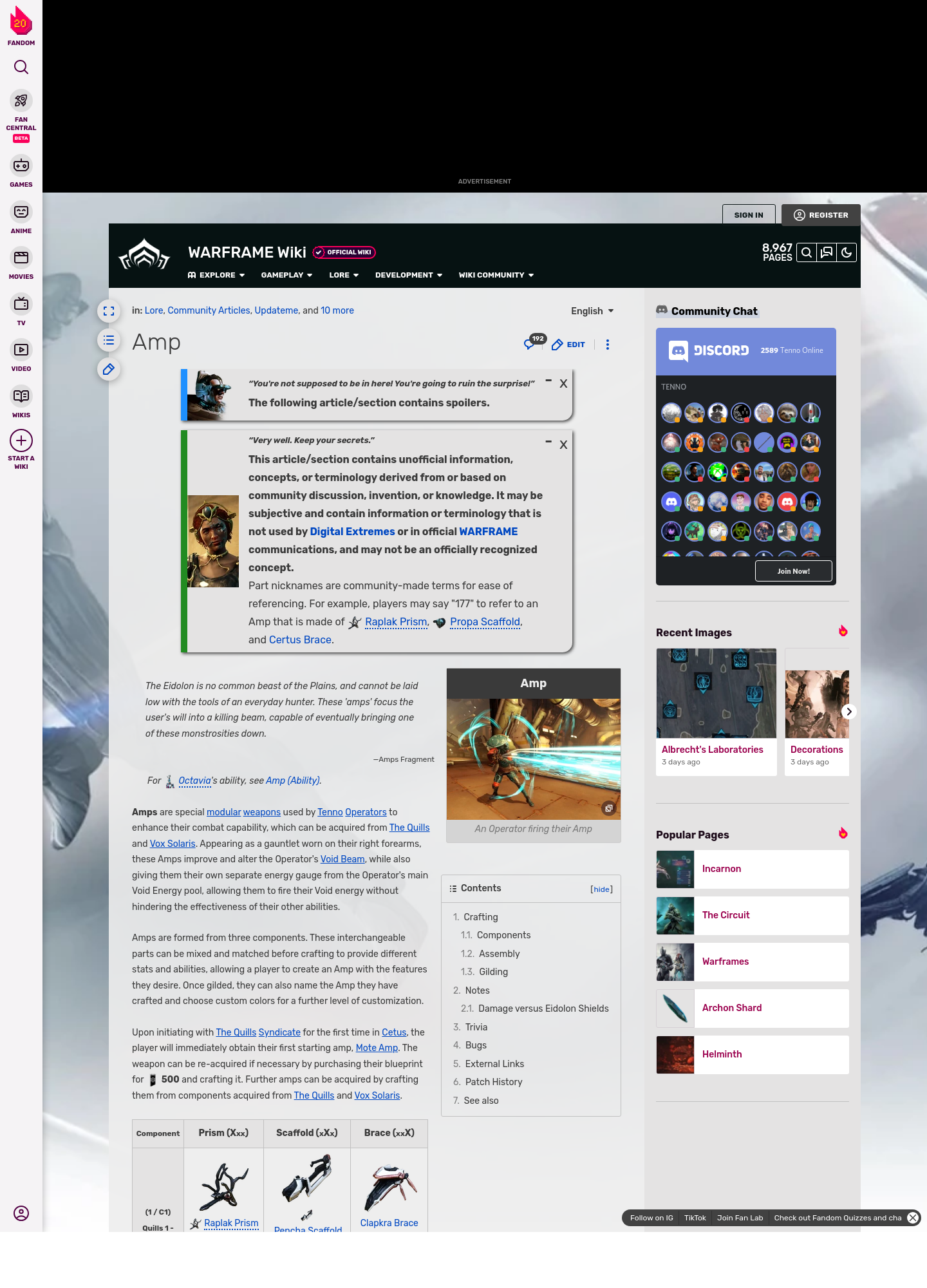Open the Clapkra Brace table link
The width and height of the screenshot is (927, 1288).
389,1223
